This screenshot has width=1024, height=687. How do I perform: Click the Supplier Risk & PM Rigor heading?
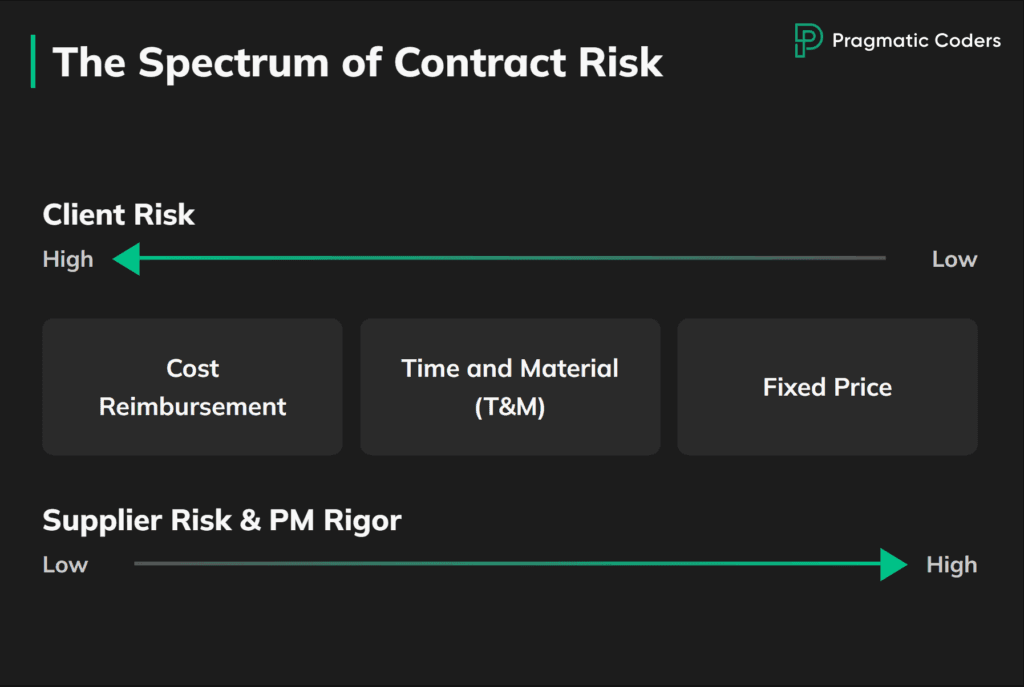222,520
